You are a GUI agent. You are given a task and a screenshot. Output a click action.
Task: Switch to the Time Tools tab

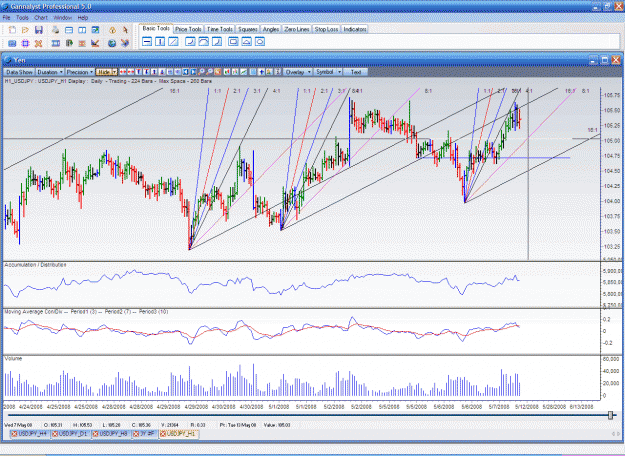[x=220, y=29]
